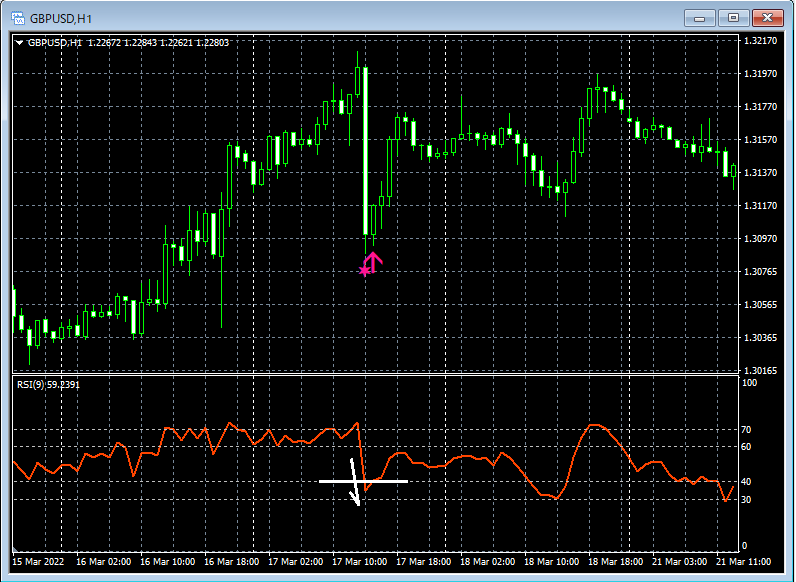Screen dimensions: 796x582
Task: Expand the chart header dropdown triangle
Action: click(19, 43)
